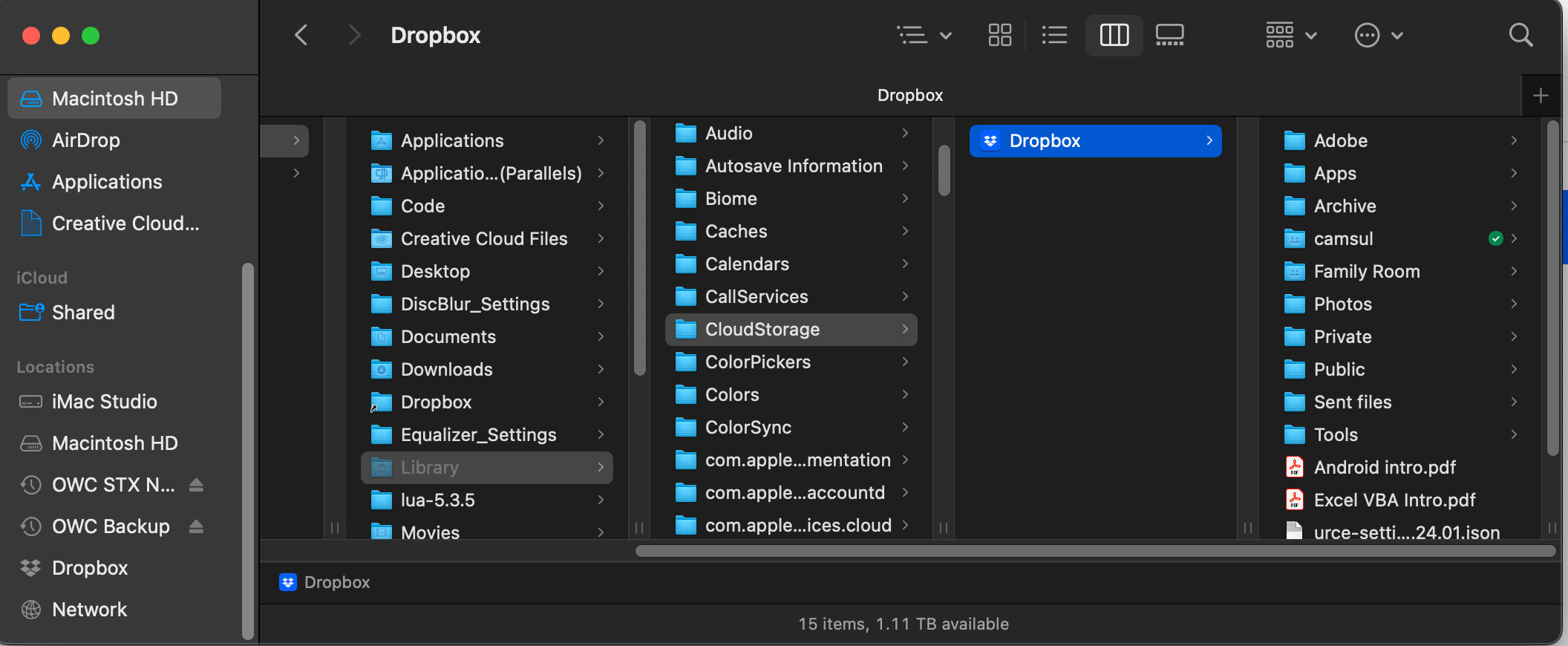The width and height of the screenshot is (1568, 646).
Task: Expand the Private folder chevron
Action: pos(1514,336)
